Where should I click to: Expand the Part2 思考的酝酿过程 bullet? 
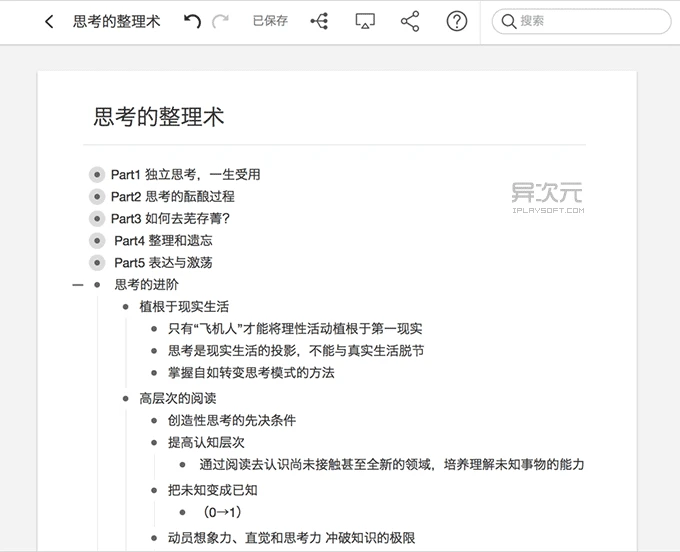pyautogui.click(x=97, y=196)
